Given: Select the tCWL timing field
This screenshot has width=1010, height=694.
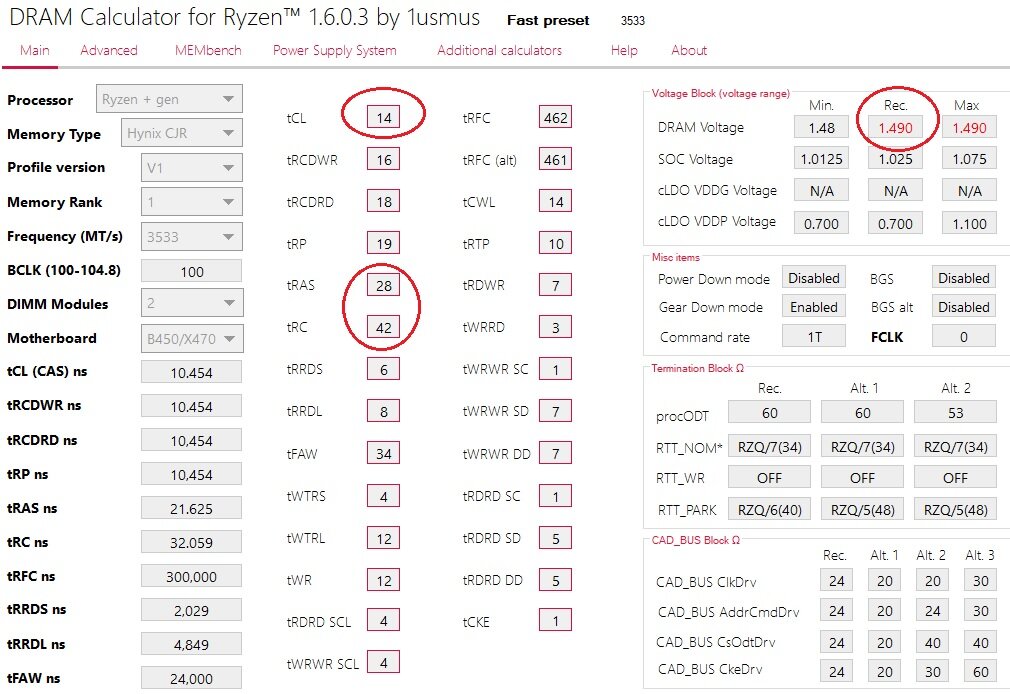Looking at the screenshot, I should [555, 202].
